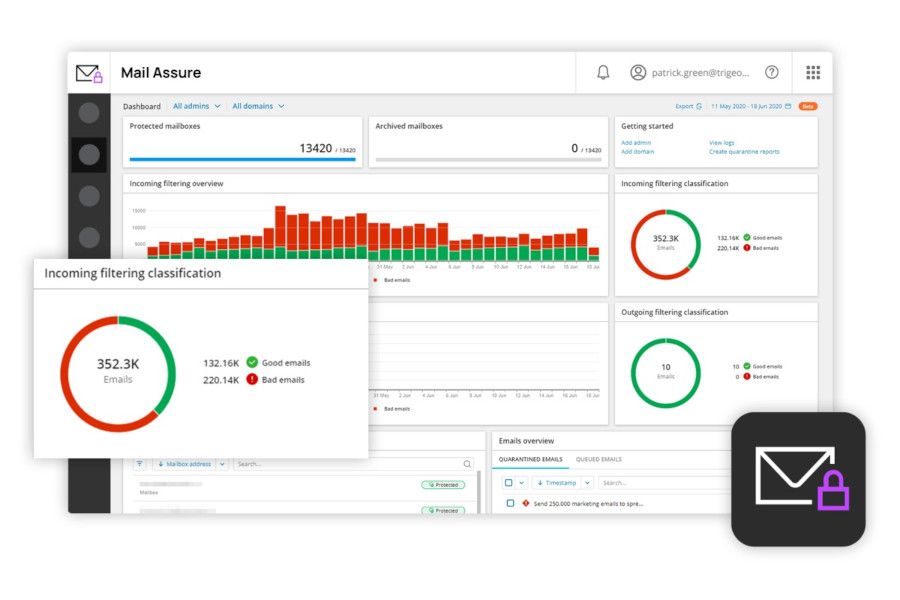This screenshot has width=900, height=600.
Task: Select the second sidebar navigation icon
Action: coord(89,154)
